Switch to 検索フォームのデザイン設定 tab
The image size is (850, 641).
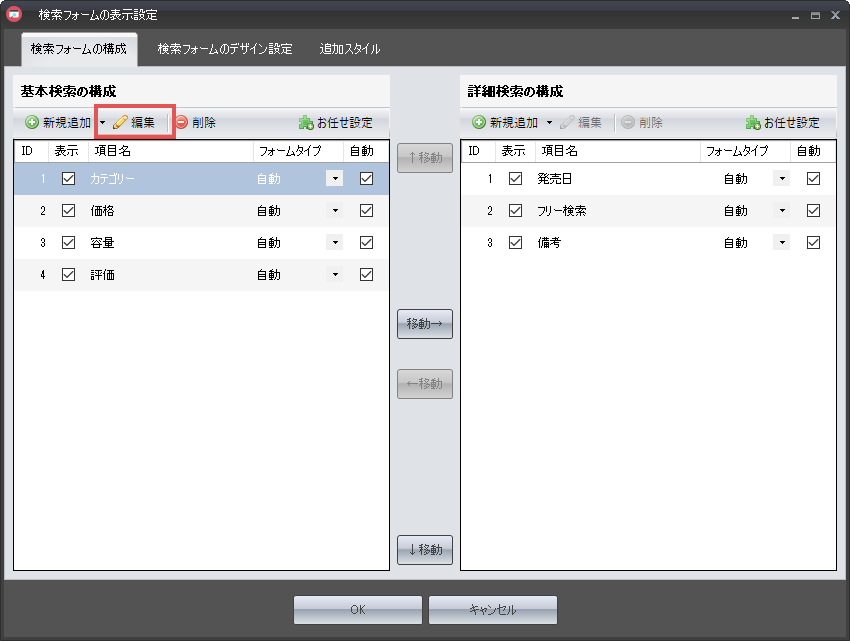(x=225, y=49)
